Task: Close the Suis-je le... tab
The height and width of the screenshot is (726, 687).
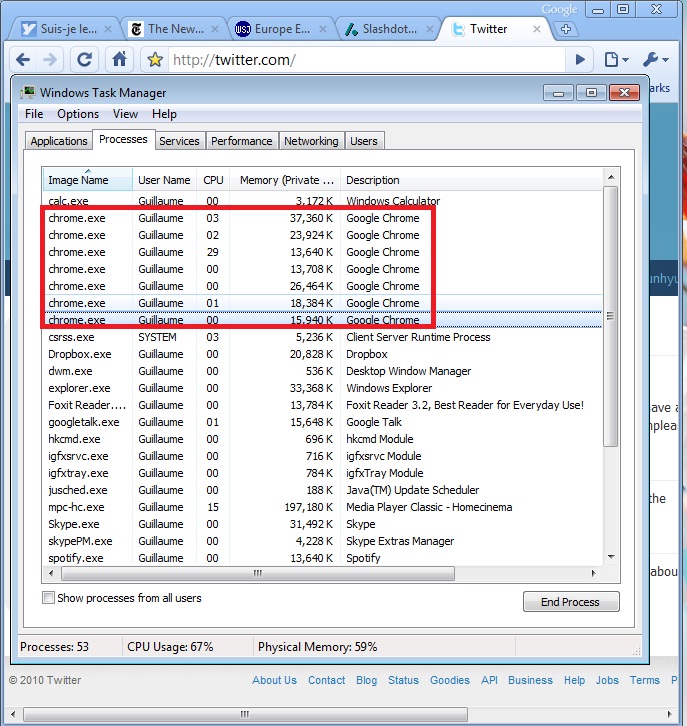Action: pyautogui.click(x=107, y=29)
